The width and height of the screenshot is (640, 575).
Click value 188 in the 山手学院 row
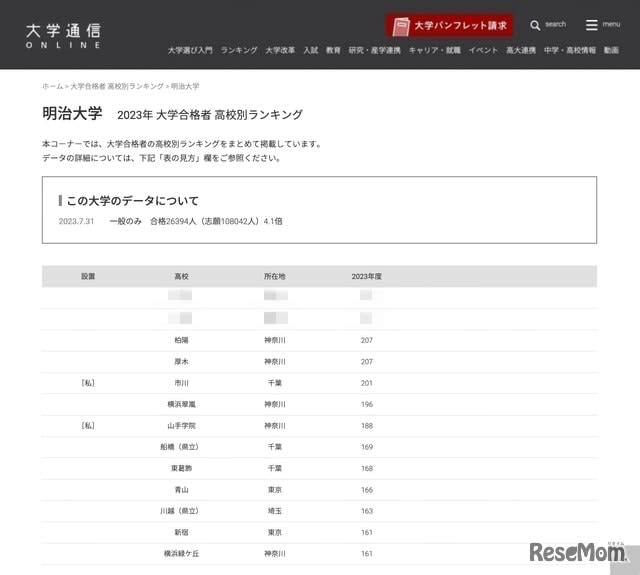(x=367, y=426)
